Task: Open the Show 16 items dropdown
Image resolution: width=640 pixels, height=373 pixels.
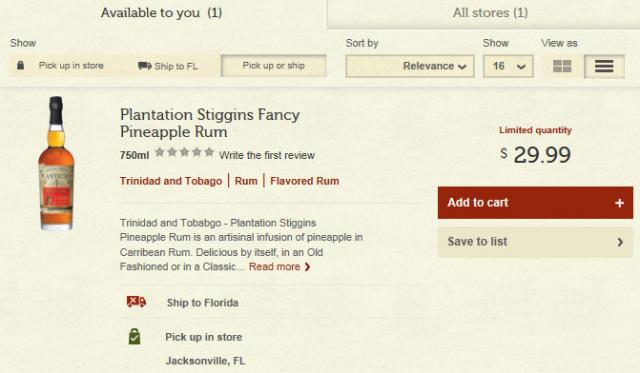Action: pos(508,66)
